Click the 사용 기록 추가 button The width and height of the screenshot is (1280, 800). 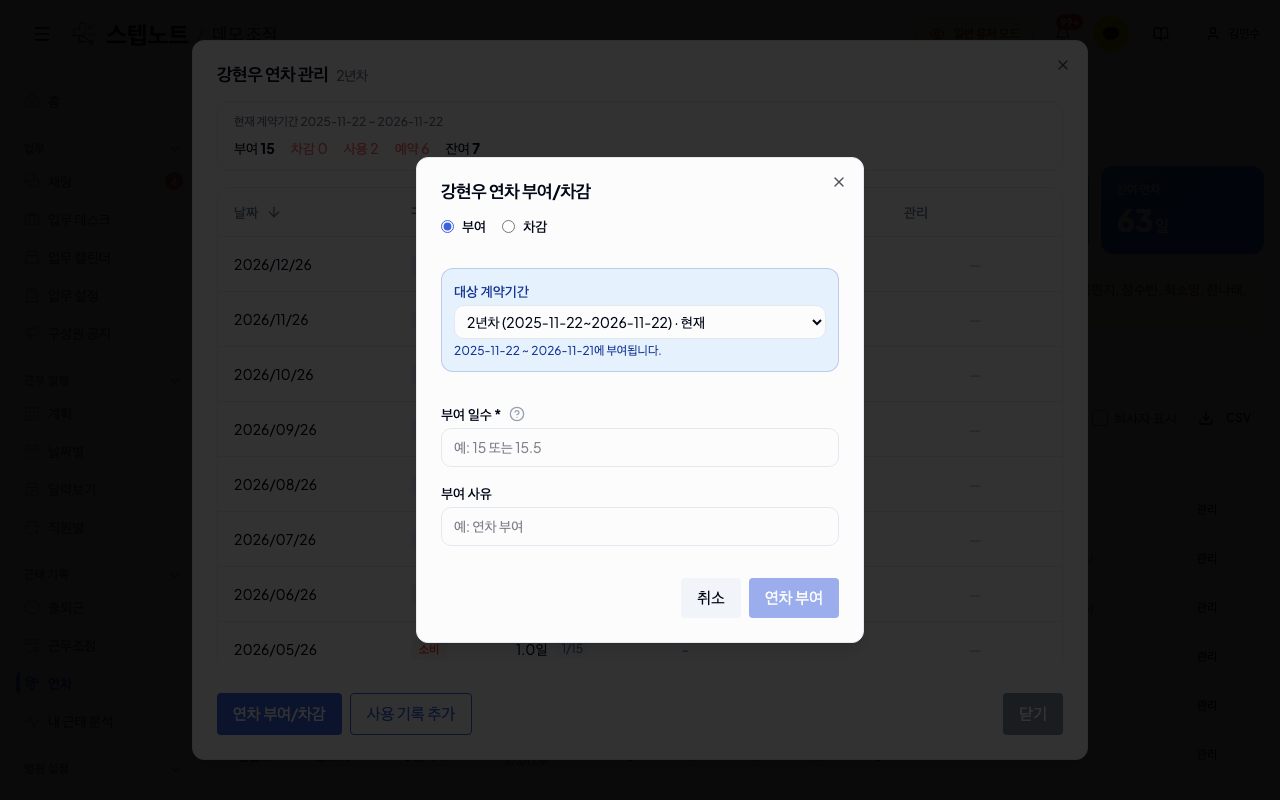411,714
